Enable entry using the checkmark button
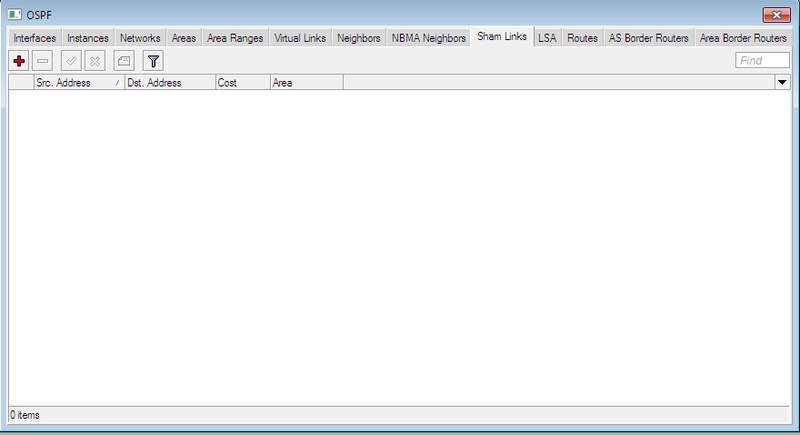 point(71,61)
